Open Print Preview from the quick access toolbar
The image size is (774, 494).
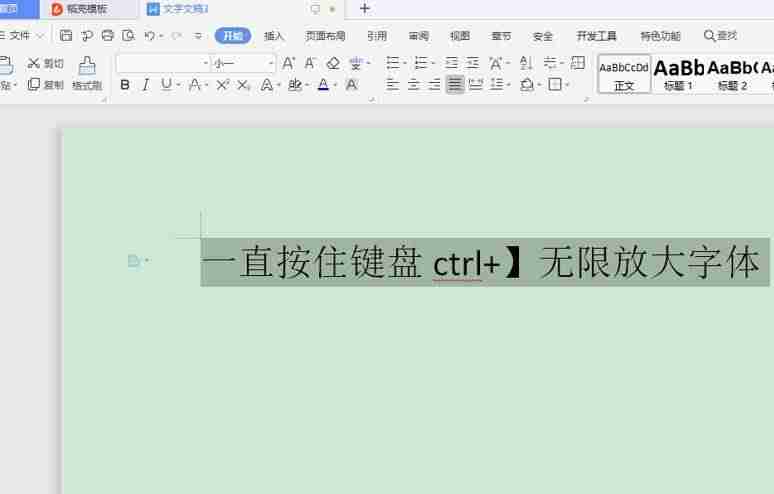pyautogui.click(x=128, y=36)
